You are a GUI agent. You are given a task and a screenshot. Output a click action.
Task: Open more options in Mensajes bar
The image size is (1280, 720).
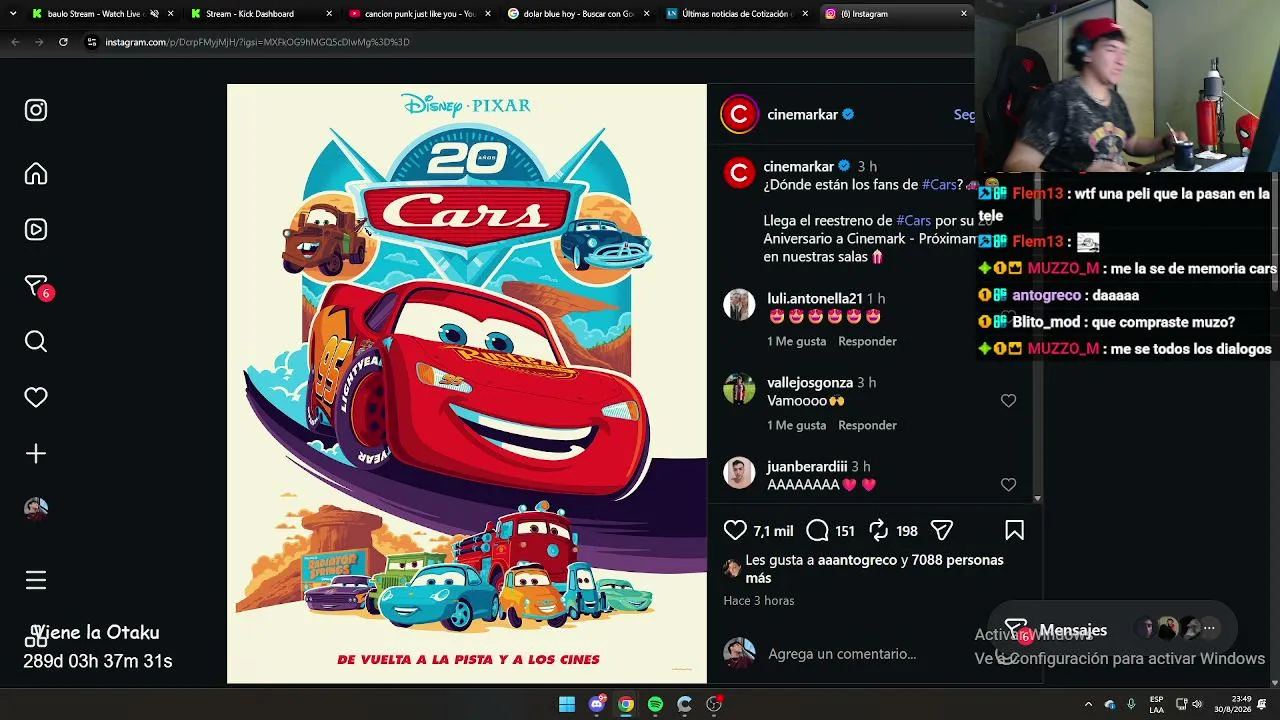pyautogui.click(x=1209, y=629)
